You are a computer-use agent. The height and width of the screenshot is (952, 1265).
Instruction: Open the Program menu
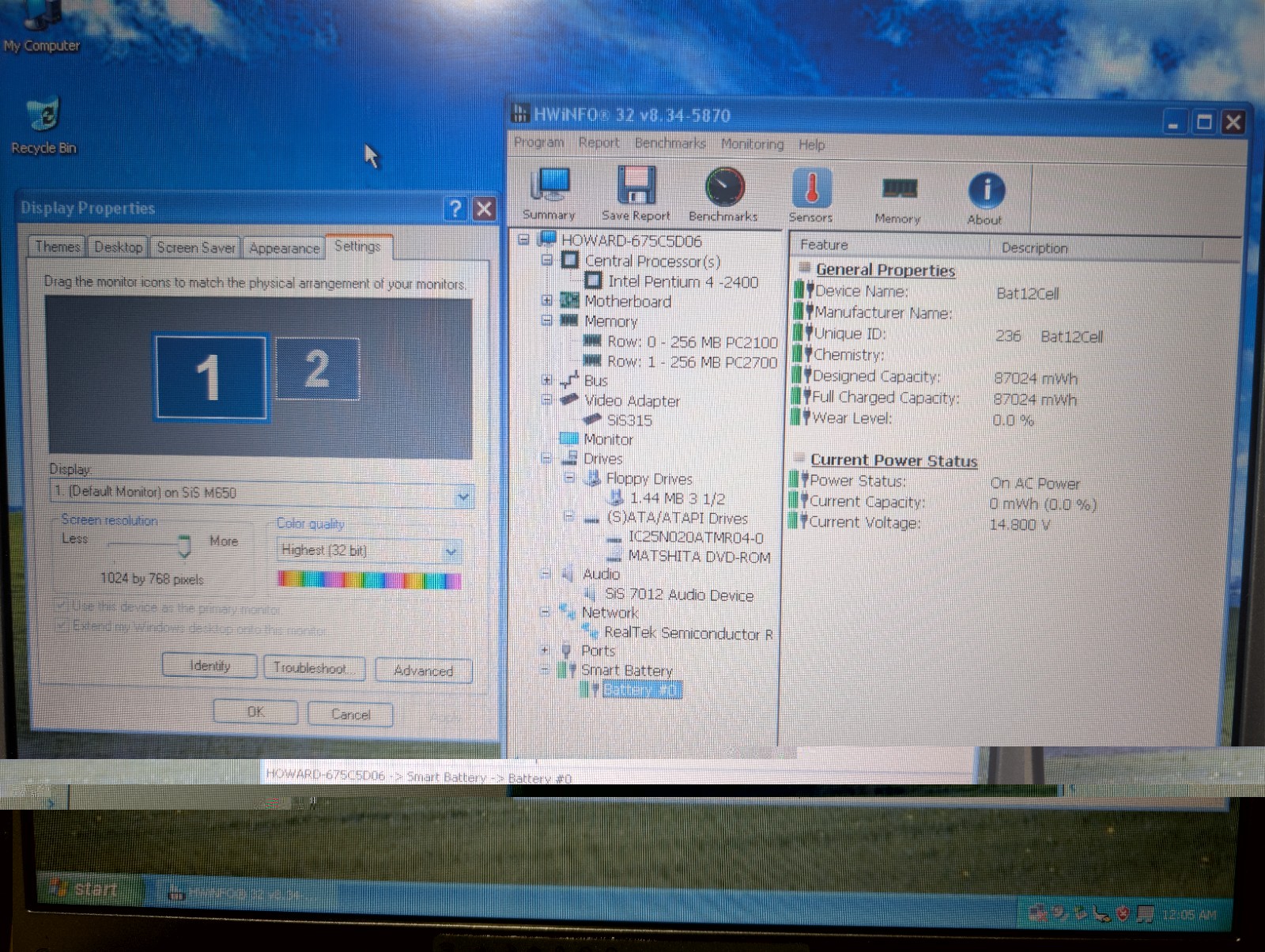(539, 142)
